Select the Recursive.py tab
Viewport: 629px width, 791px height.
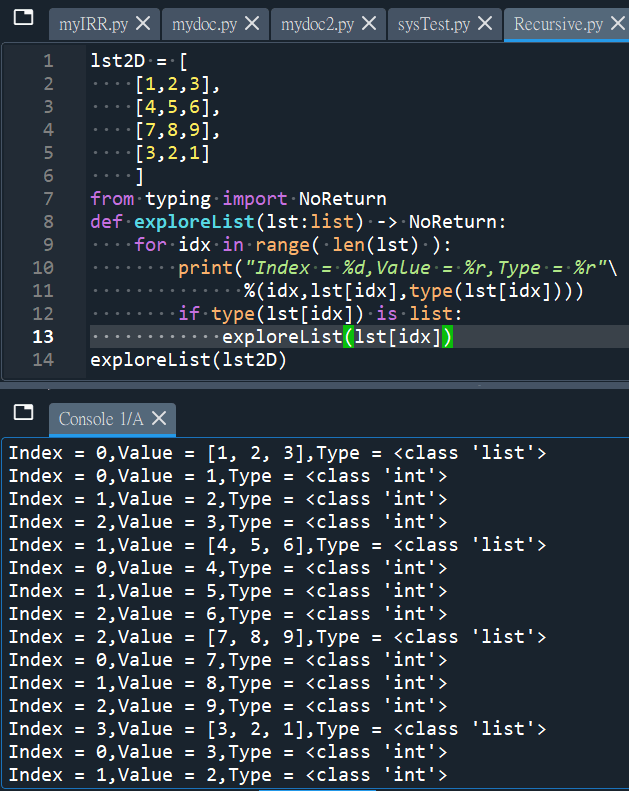point(566,24)
